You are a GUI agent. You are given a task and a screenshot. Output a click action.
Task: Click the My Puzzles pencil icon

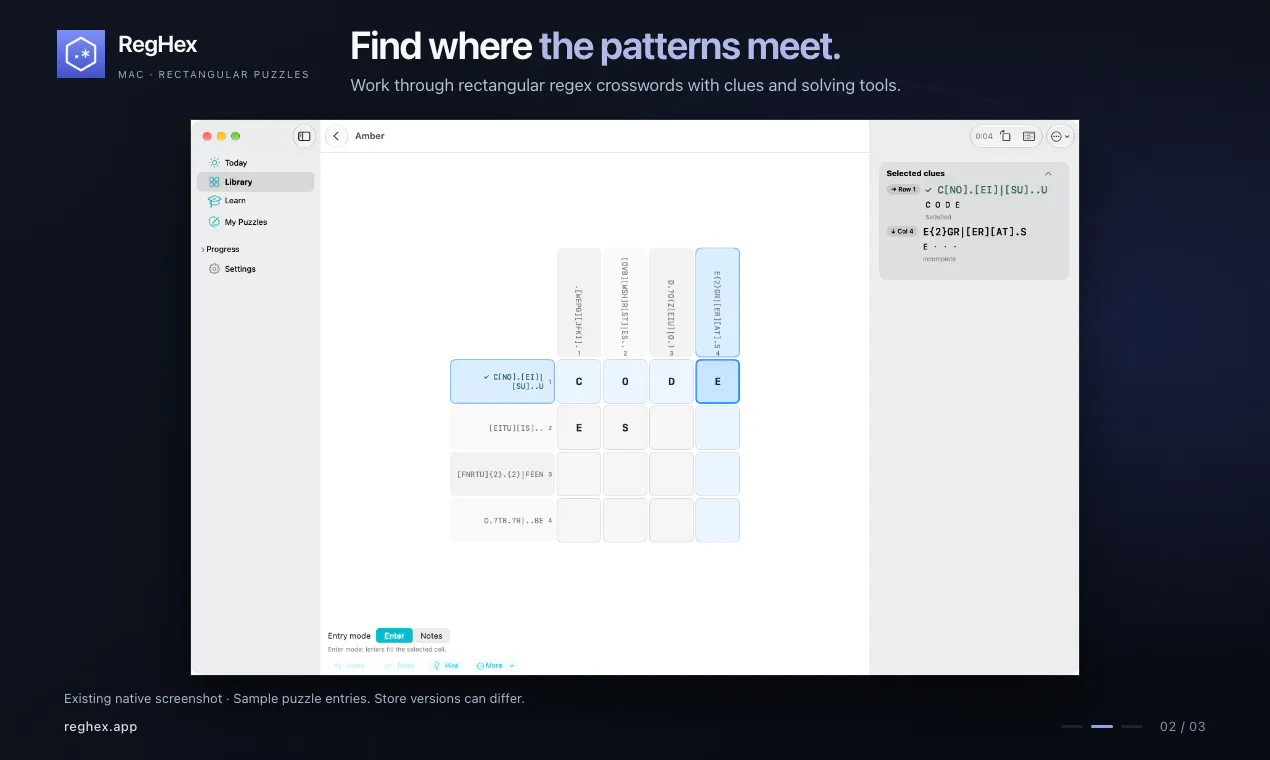[214, 222]
